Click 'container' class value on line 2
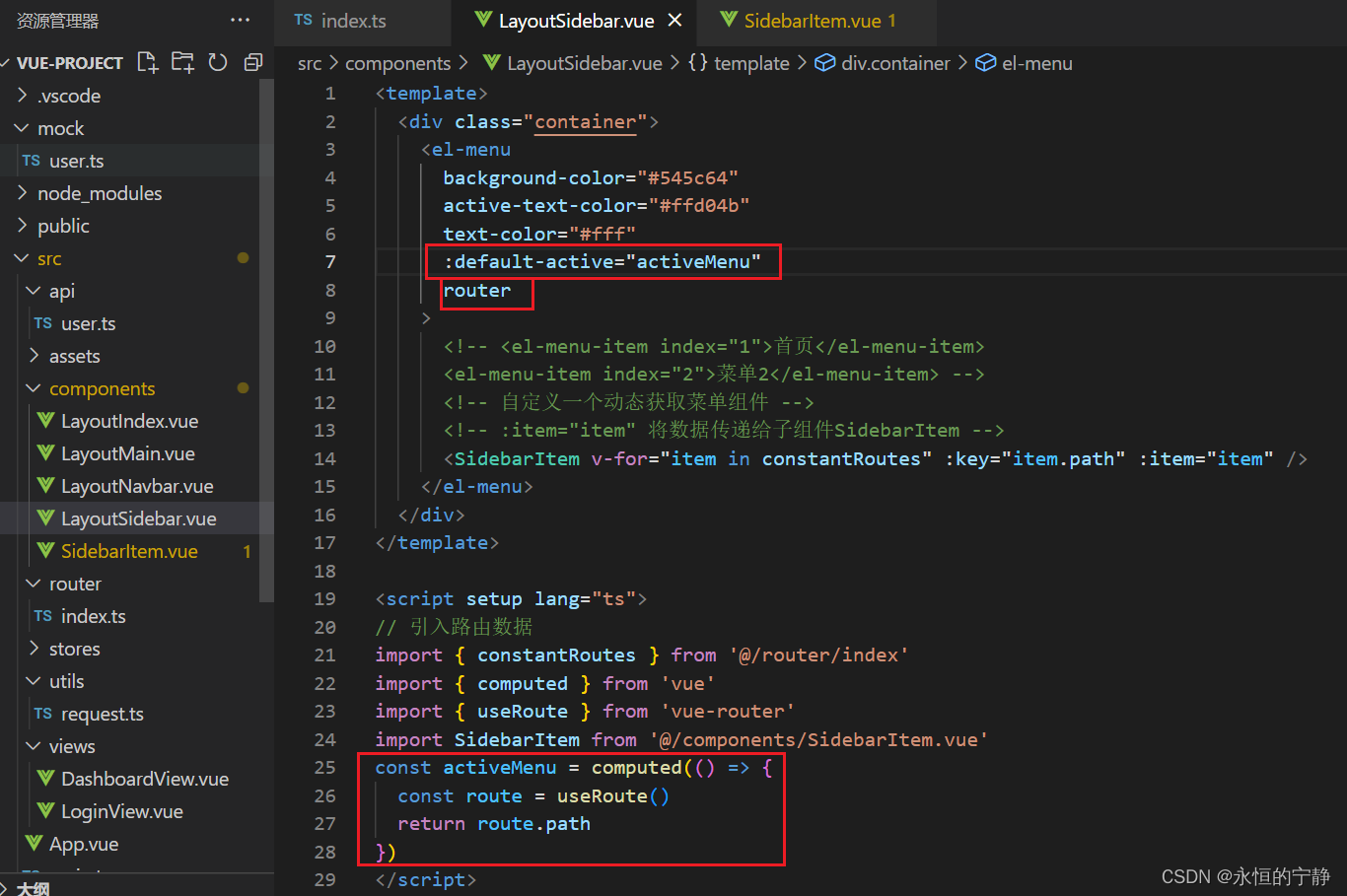1347x896 pixels. 586,121
